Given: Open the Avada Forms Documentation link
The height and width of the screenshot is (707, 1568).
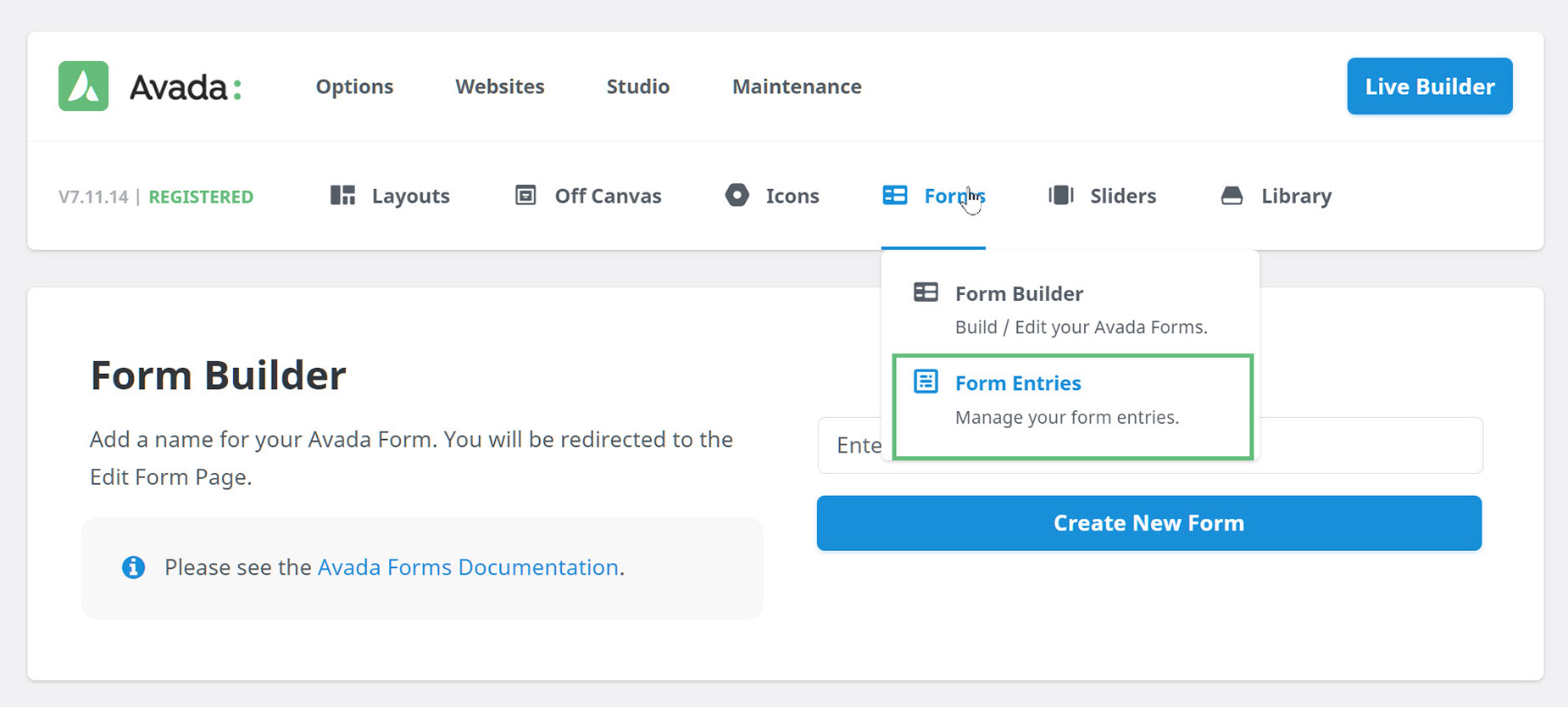Looking at the screenshot, I should (x=468, y=567).
